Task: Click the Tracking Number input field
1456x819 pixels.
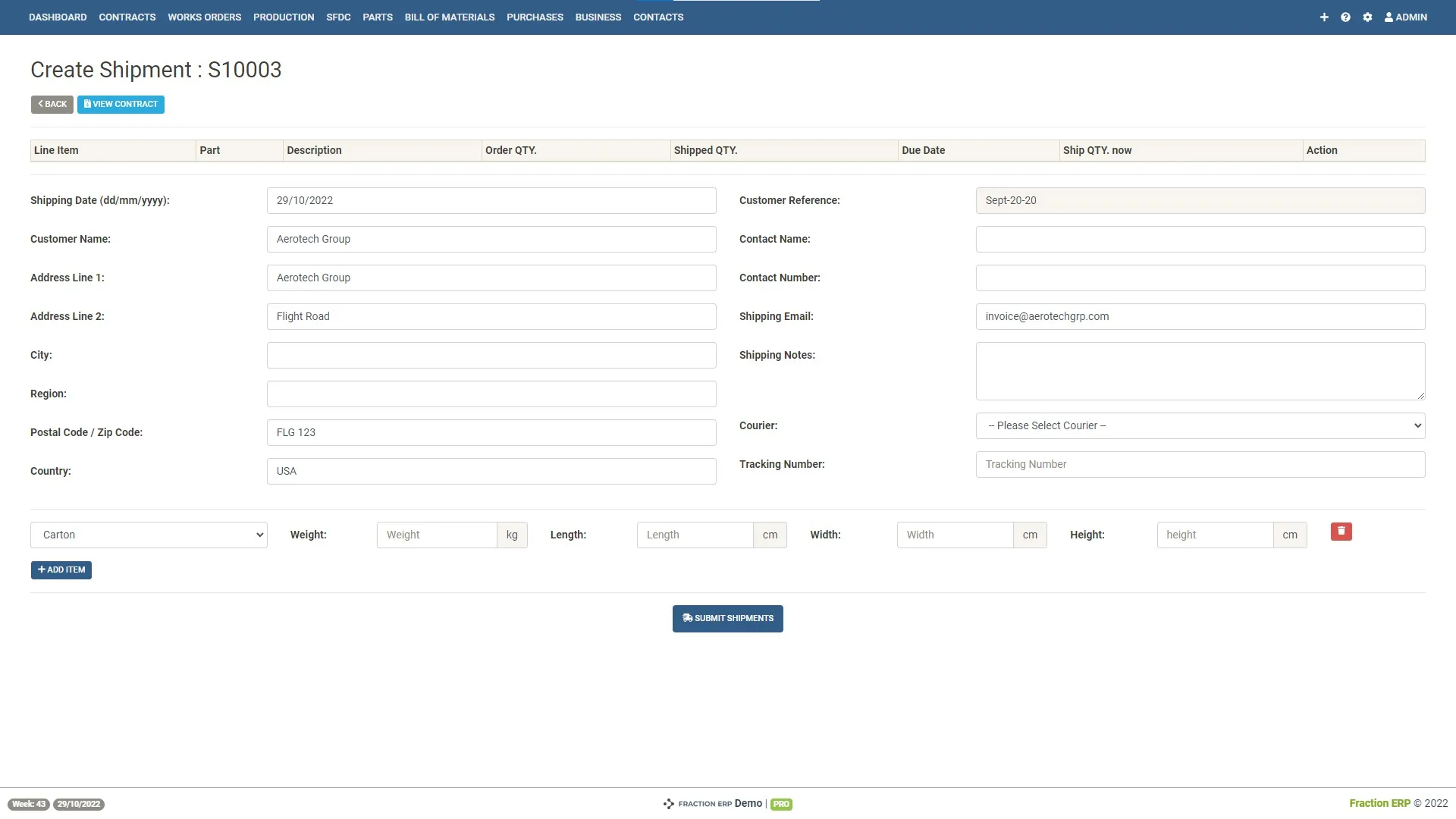Action: point(1200,464)
